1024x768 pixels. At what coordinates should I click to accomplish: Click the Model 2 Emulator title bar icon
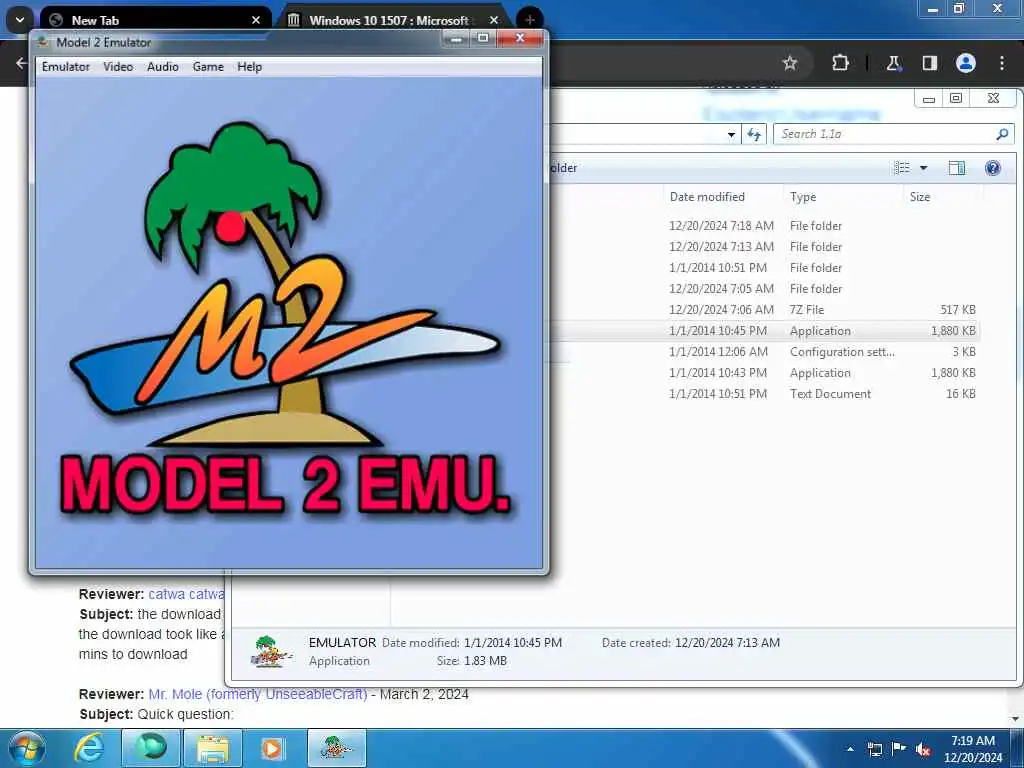pyautogui.click(x=43, y=42)
